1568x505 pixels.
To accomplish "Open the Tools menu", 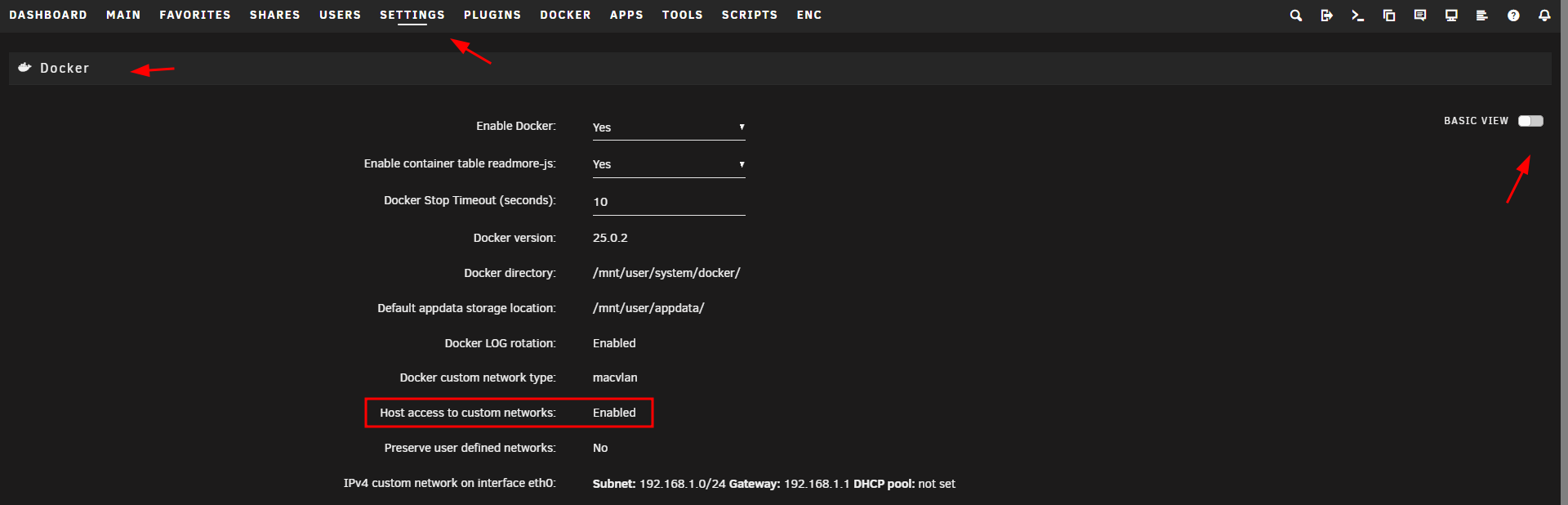I will pyautogui.click(x=683, y=15).
